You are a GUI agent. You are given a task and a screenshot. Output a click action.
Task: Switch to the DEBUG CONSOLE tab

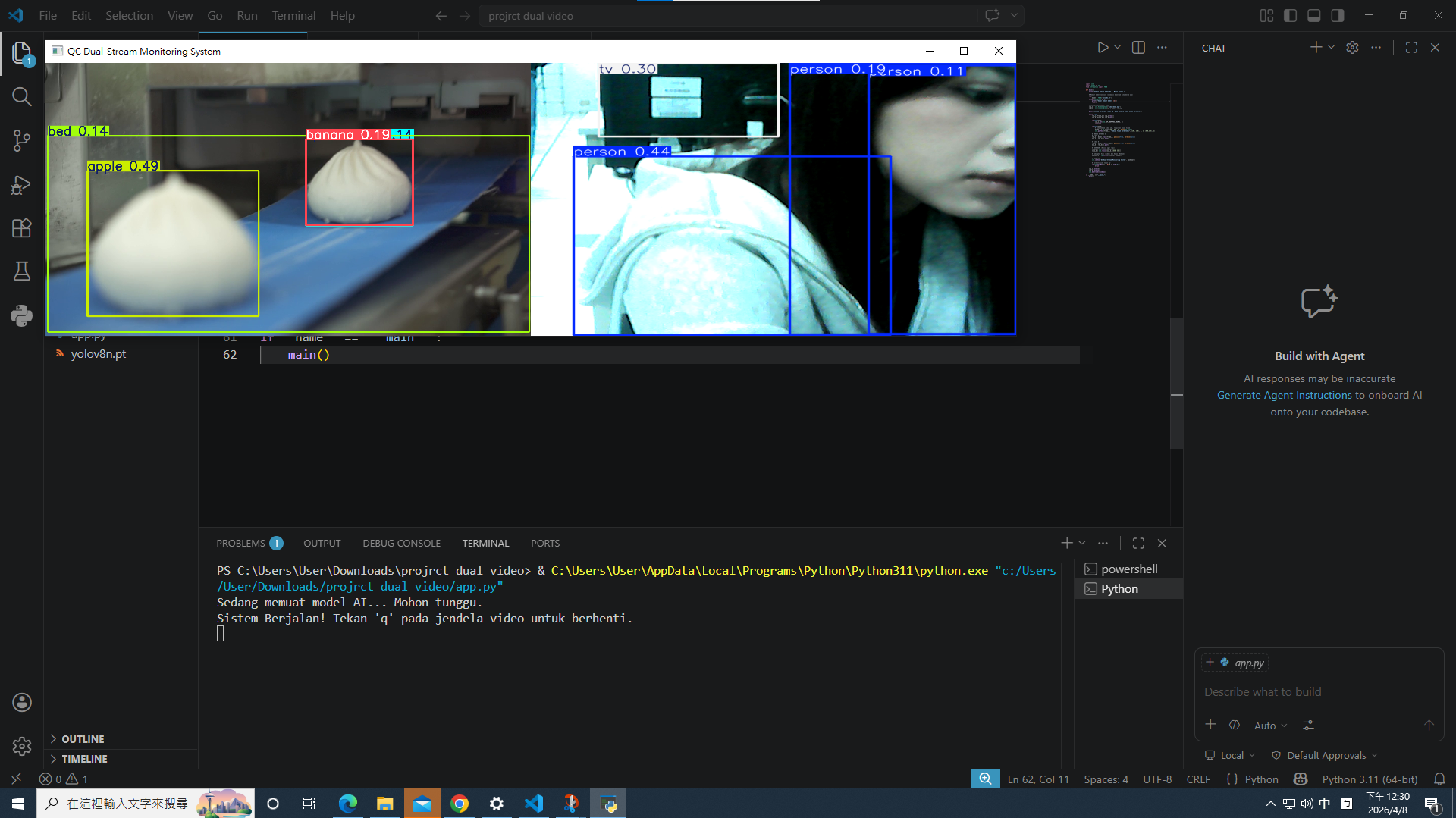pos(401,544)
